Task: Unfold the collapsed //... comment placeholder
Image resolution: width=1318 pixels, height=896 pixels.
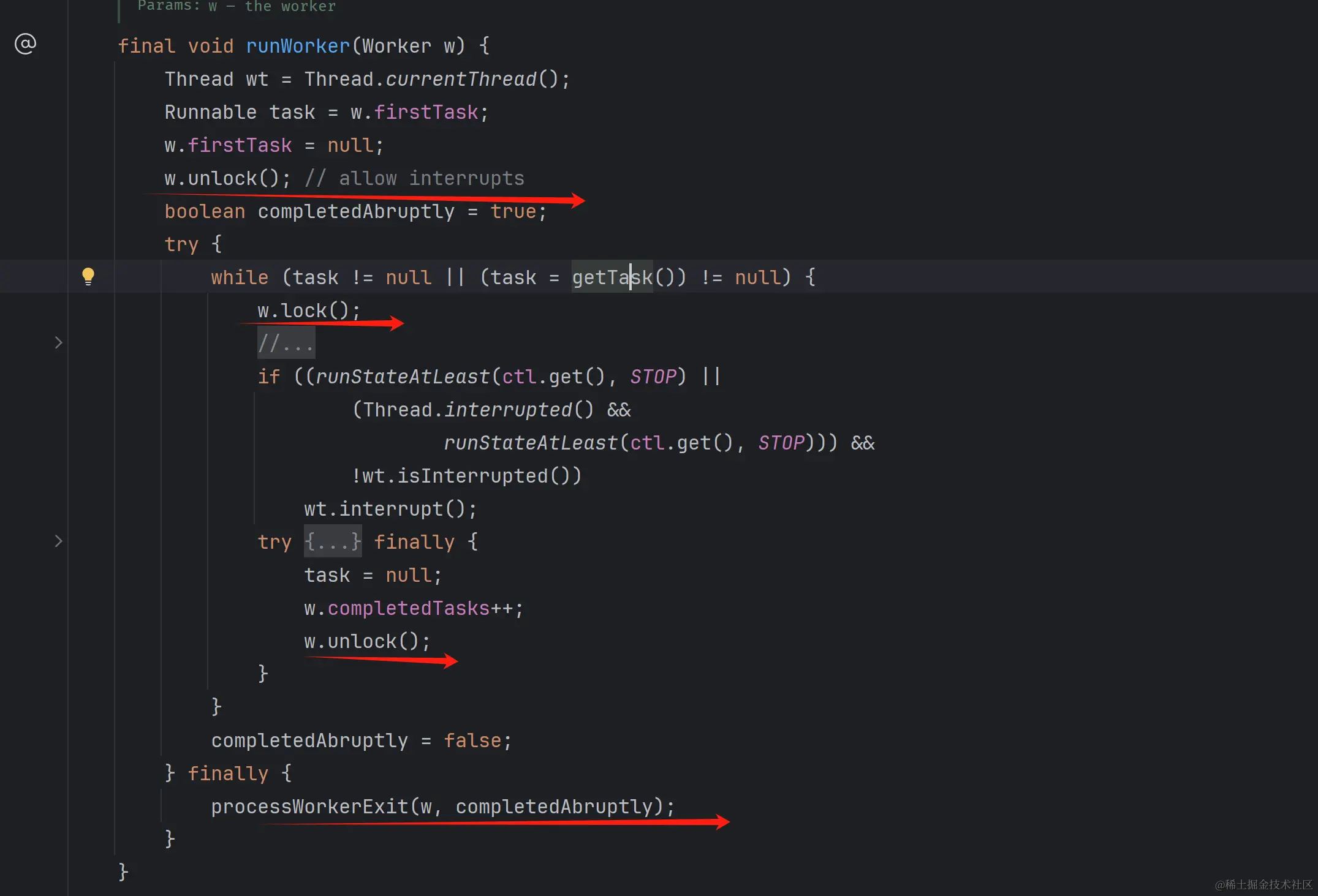Action: tap(286, 344)
